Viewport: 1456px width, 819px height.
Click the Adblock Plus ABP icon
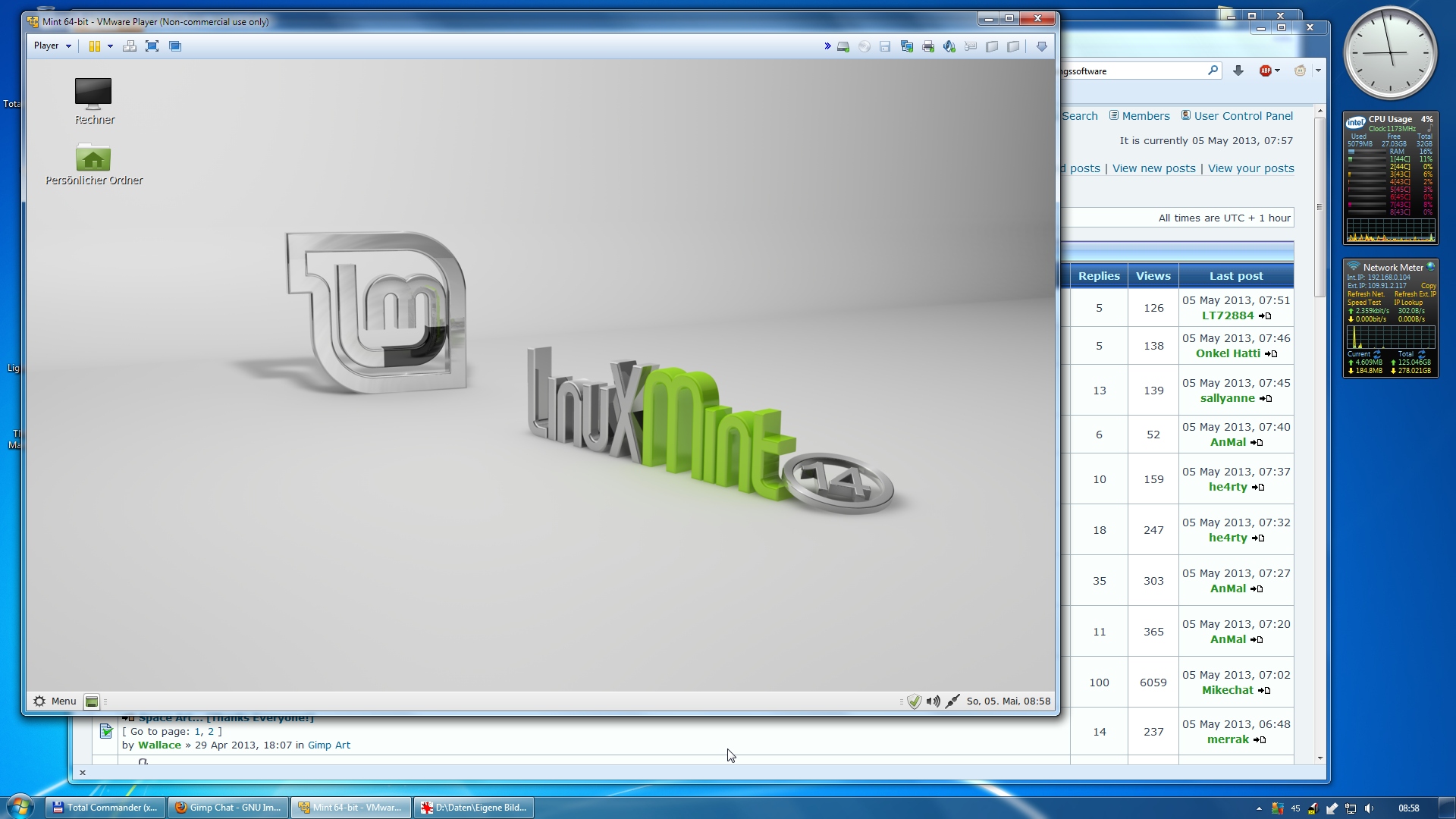pyautogui.click(x=1265, y=71)
